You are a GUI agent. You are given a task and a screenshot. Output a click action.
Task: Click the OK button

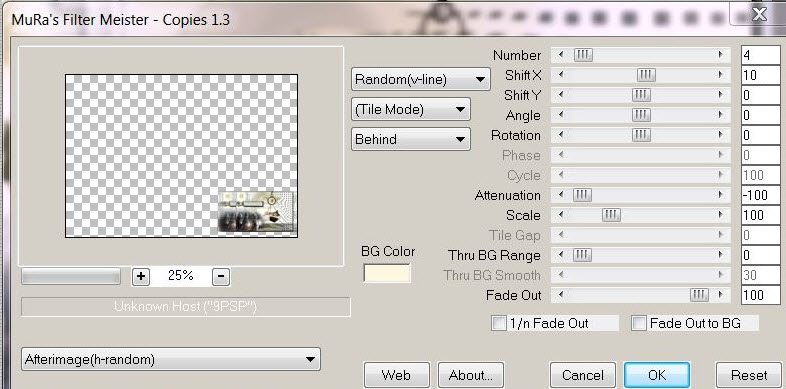[657, 375]
